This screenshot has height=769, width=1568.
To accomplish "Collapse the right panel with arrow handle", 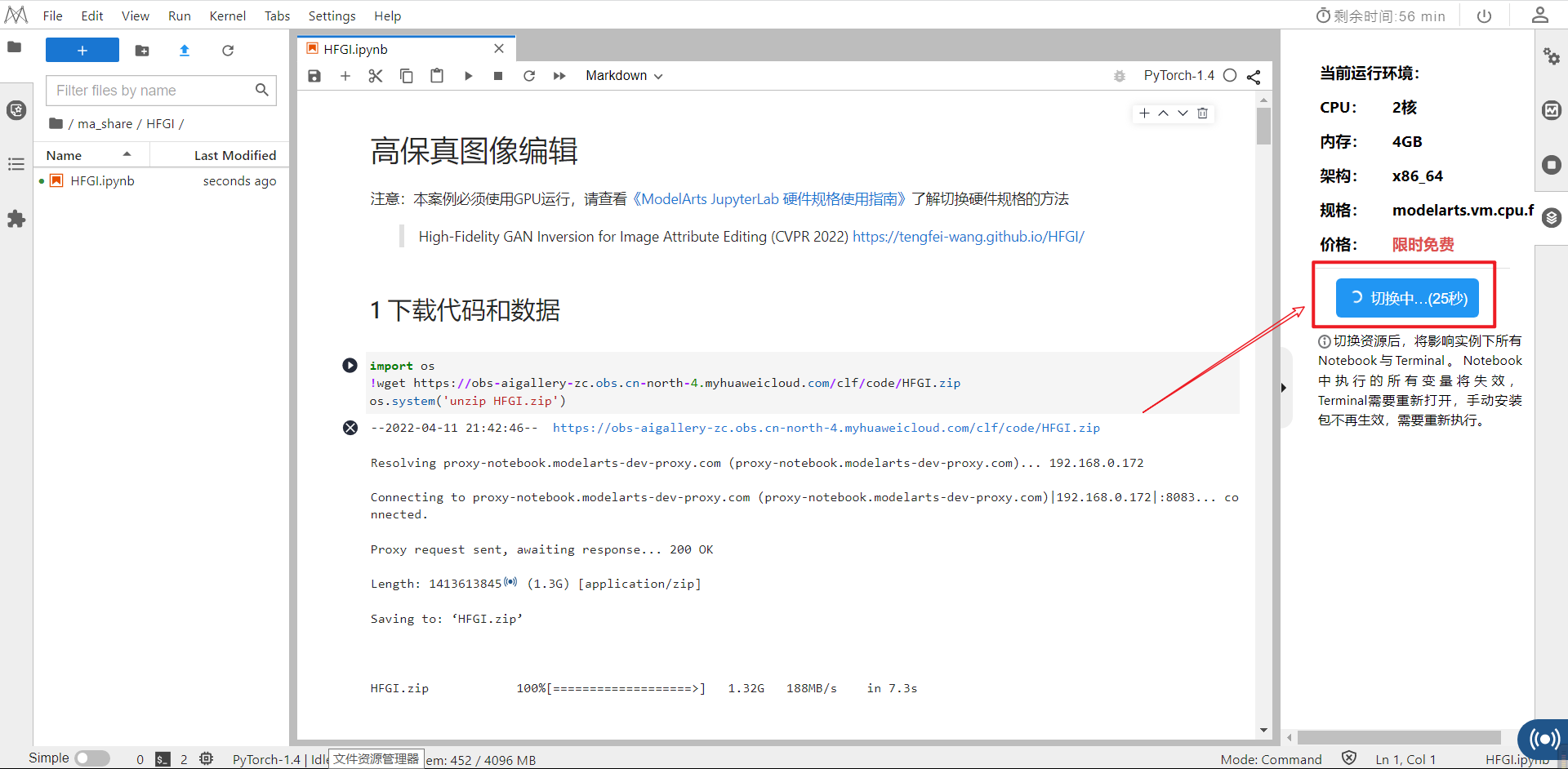I will (x=1284, y=388).
